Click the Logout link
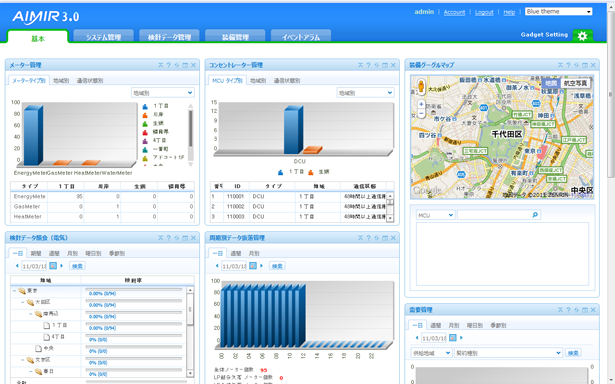The width and height of the screenshot is (615, 384). click(x=484, y=12)
